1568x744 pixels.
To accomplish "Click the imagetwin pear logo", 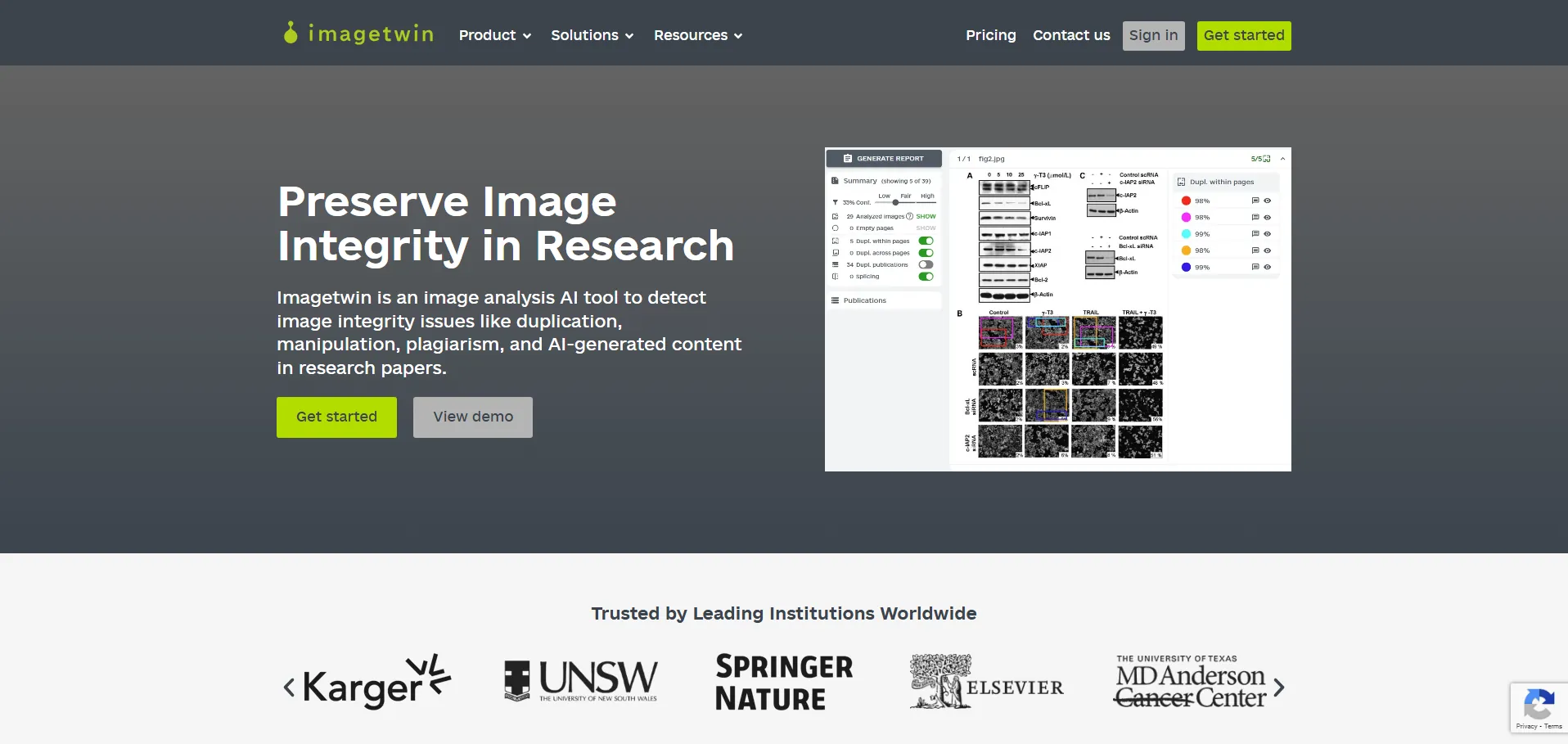I will pyautogui.click(x=291, y=33).
